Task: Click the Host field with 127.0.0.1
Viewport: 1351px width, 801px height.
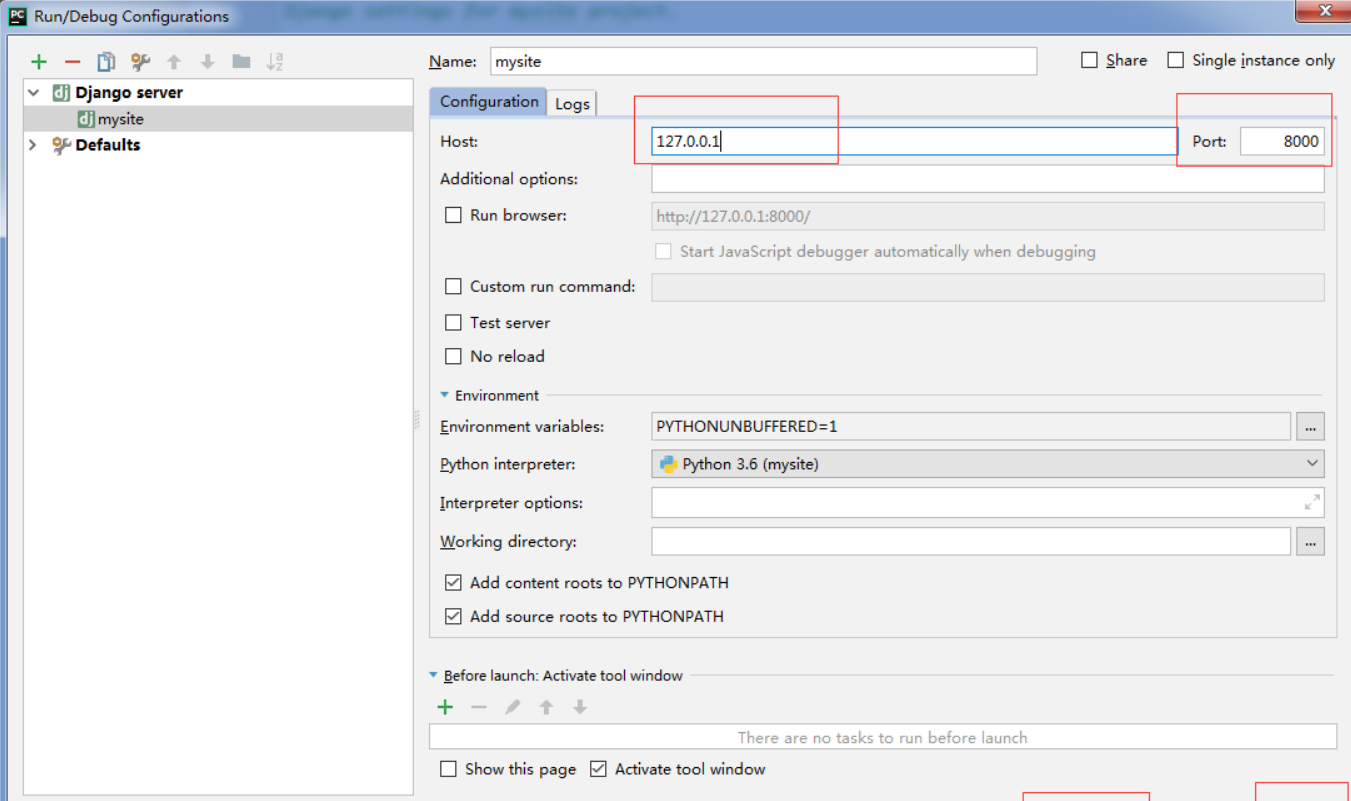Action: point(914,141)
